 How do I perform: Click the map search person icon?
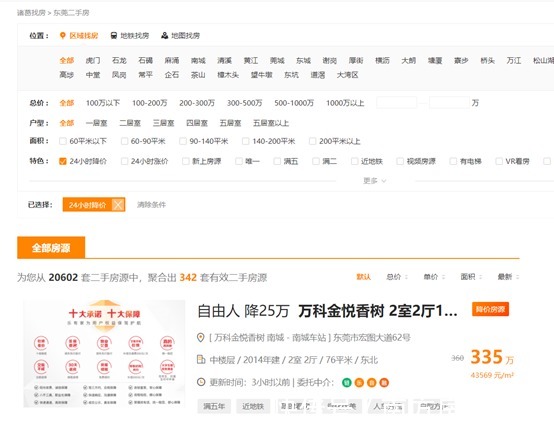click(x=164, y=36)
